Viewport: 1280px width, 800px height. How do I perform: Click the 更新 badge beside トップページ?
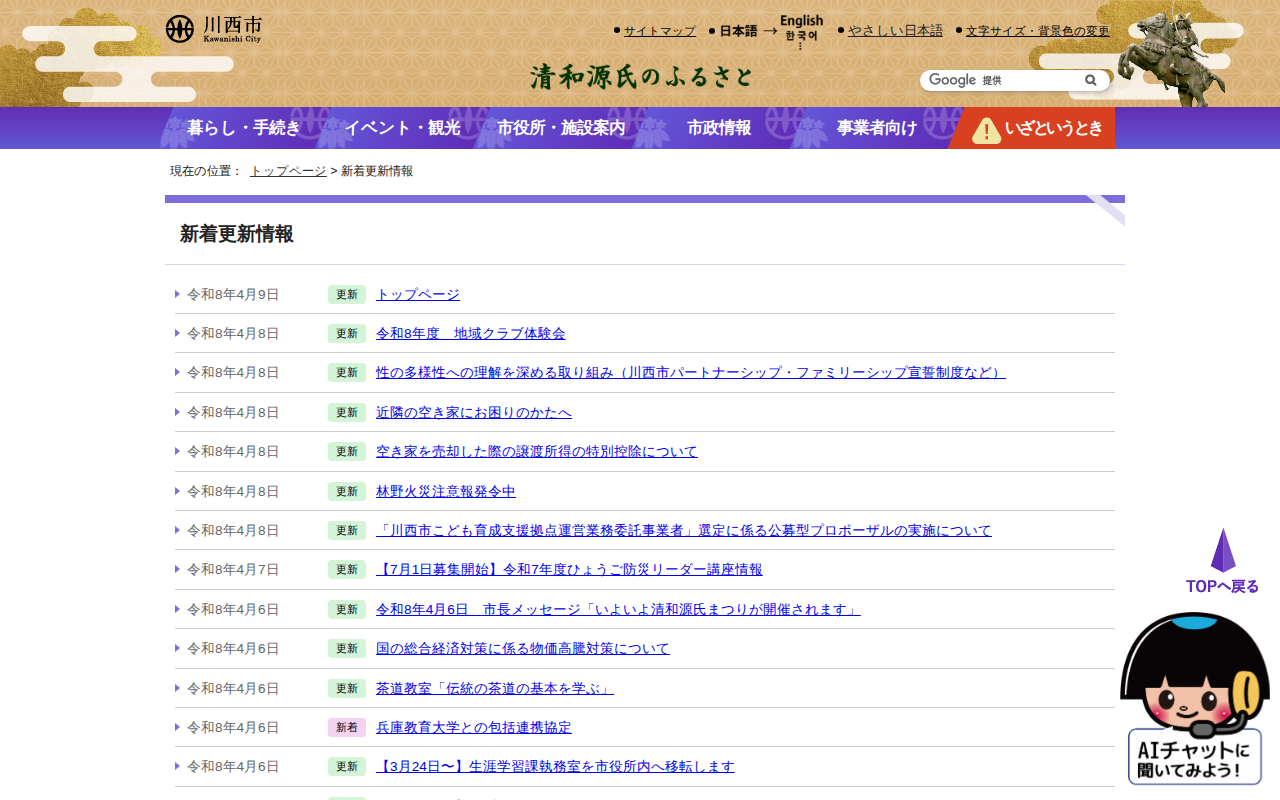click(346, 294)
